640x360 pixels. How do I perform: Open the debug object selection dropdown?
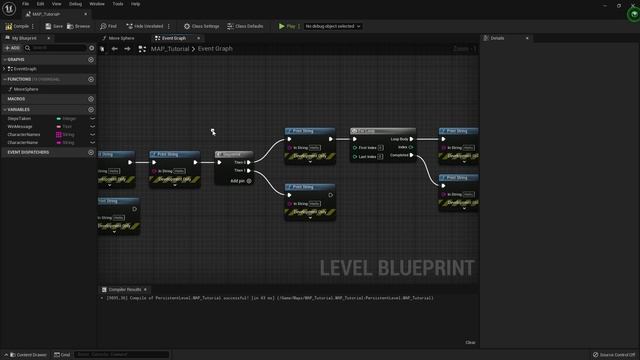[333, 26]
